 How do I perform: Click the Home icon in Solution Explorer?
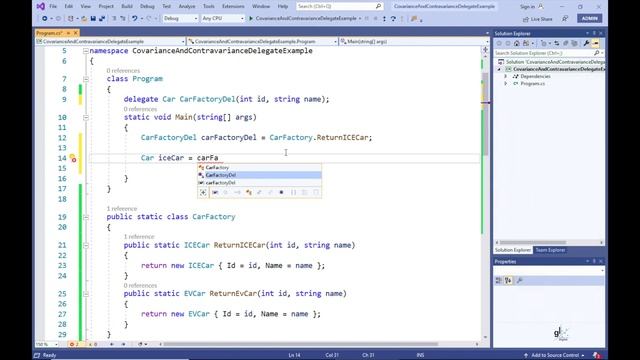point(516,43)
